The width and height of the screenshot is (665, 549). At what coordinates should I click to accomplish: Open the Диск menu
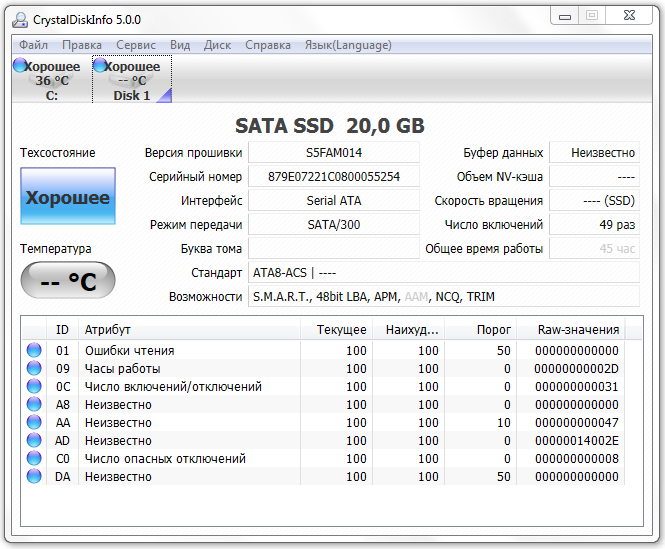217,45
